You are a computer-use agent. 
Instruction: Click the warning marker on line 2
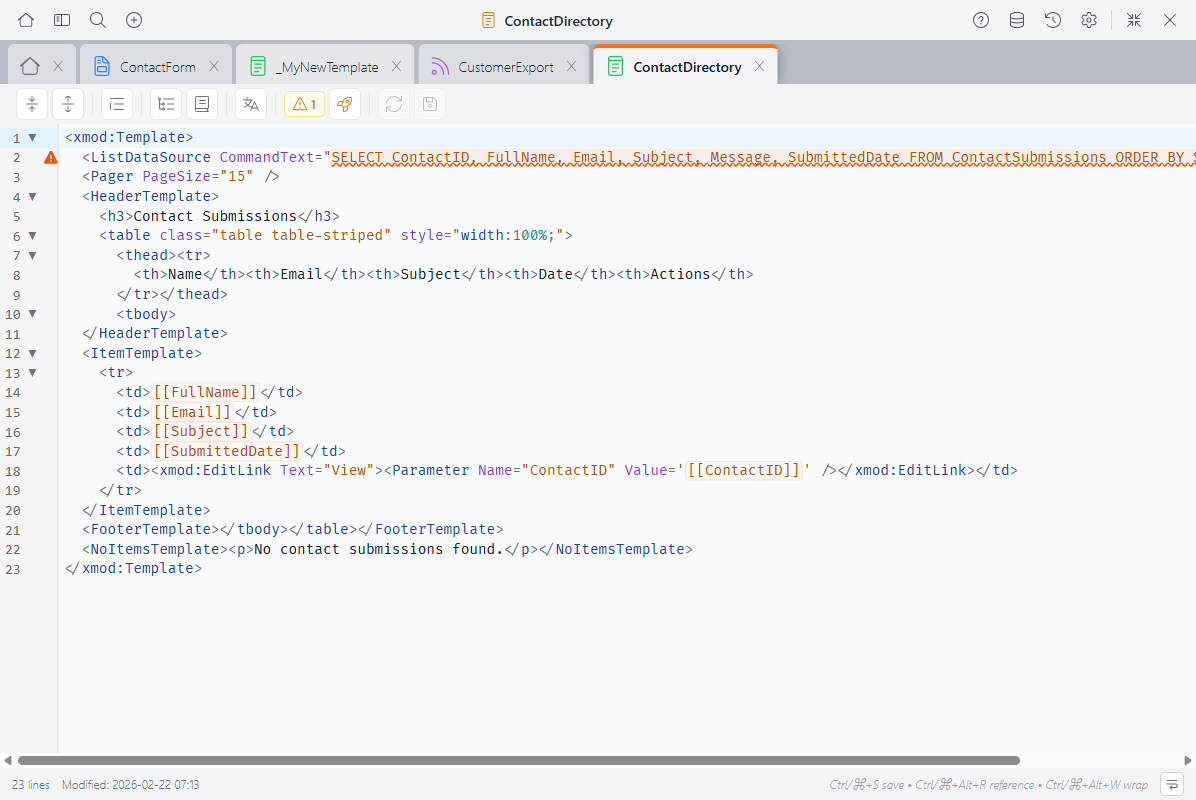tap(50, 158)
